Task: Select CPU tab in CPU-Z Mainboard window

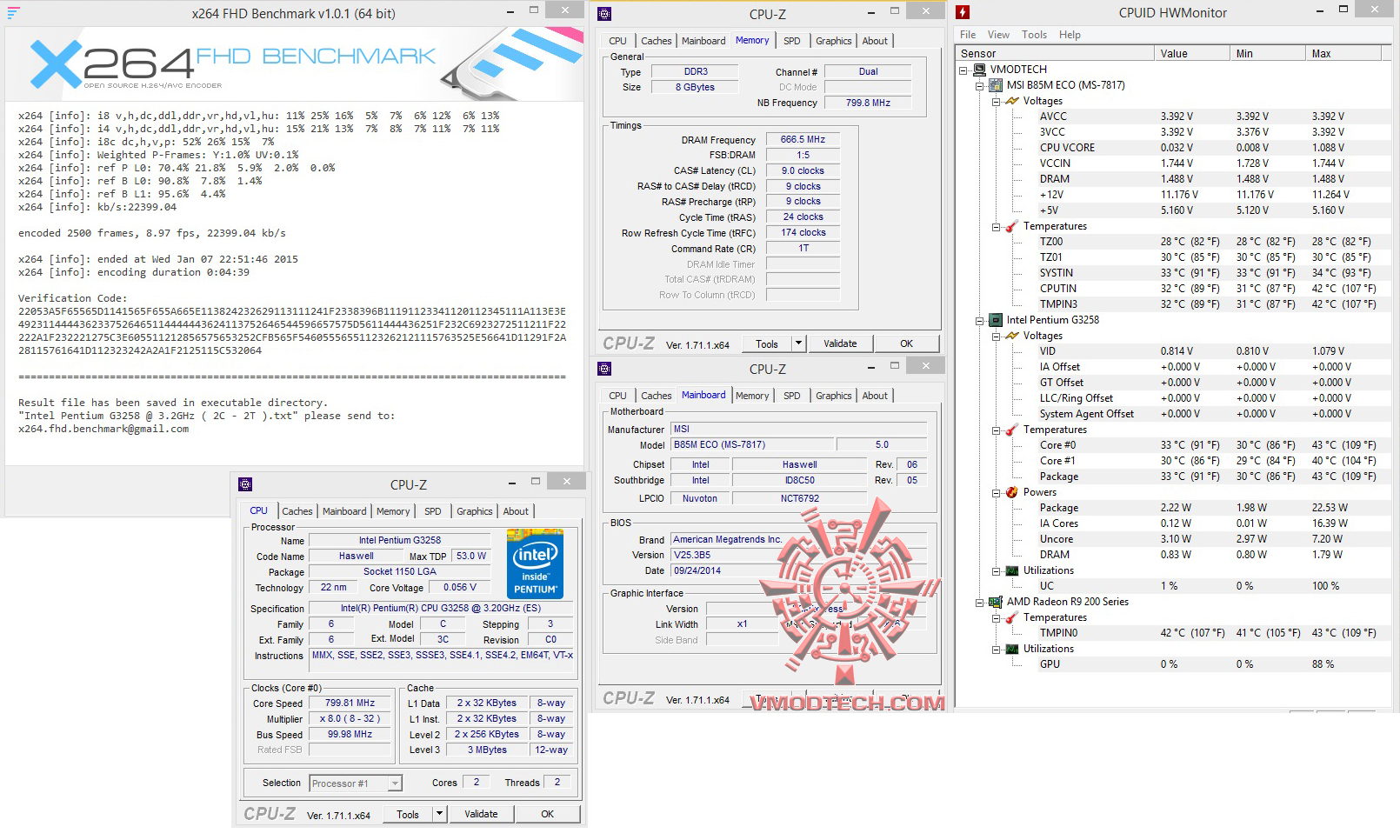Action: pos(617,396)
